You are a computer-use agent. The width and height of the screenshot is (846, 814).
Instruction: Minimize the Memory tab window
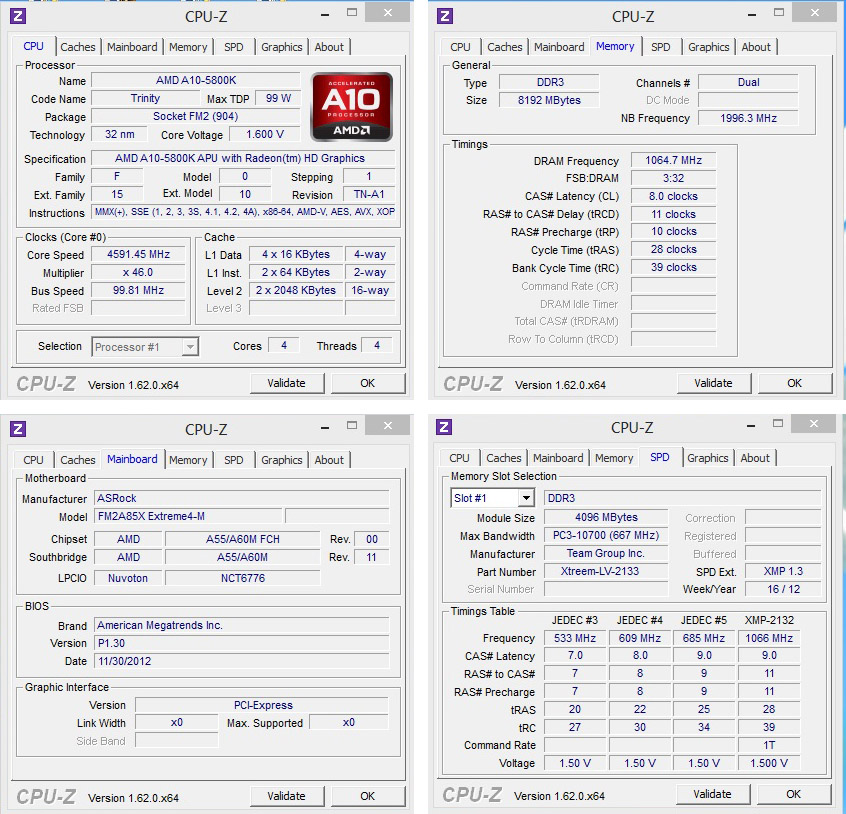(x=752, y=15)
